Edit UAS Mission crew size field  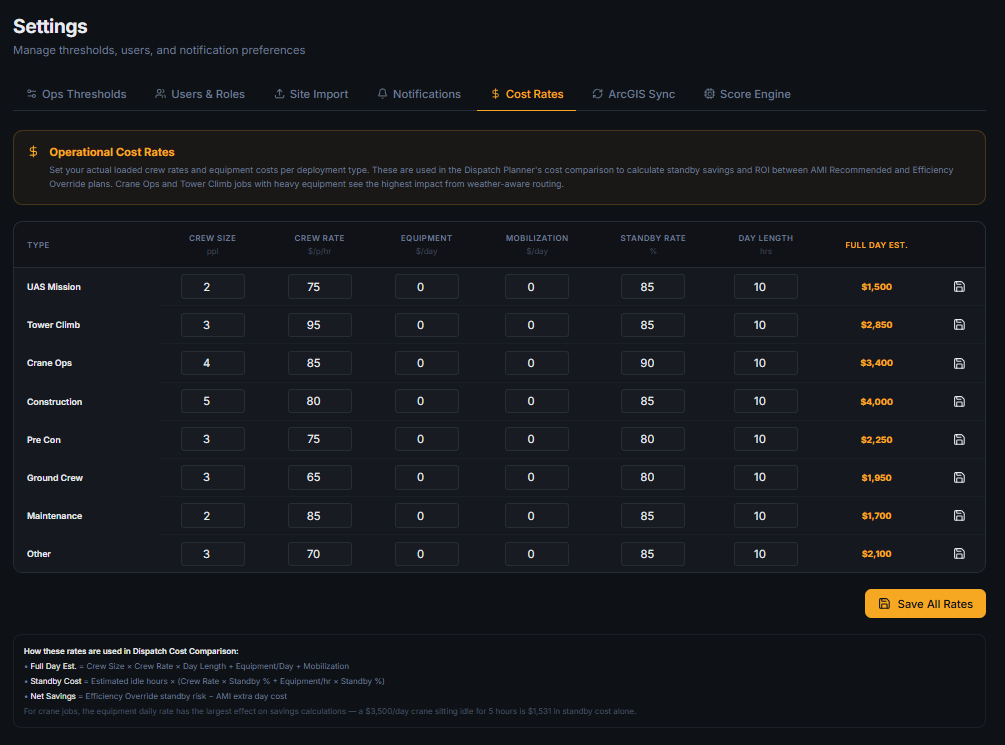tap(213, 287)
